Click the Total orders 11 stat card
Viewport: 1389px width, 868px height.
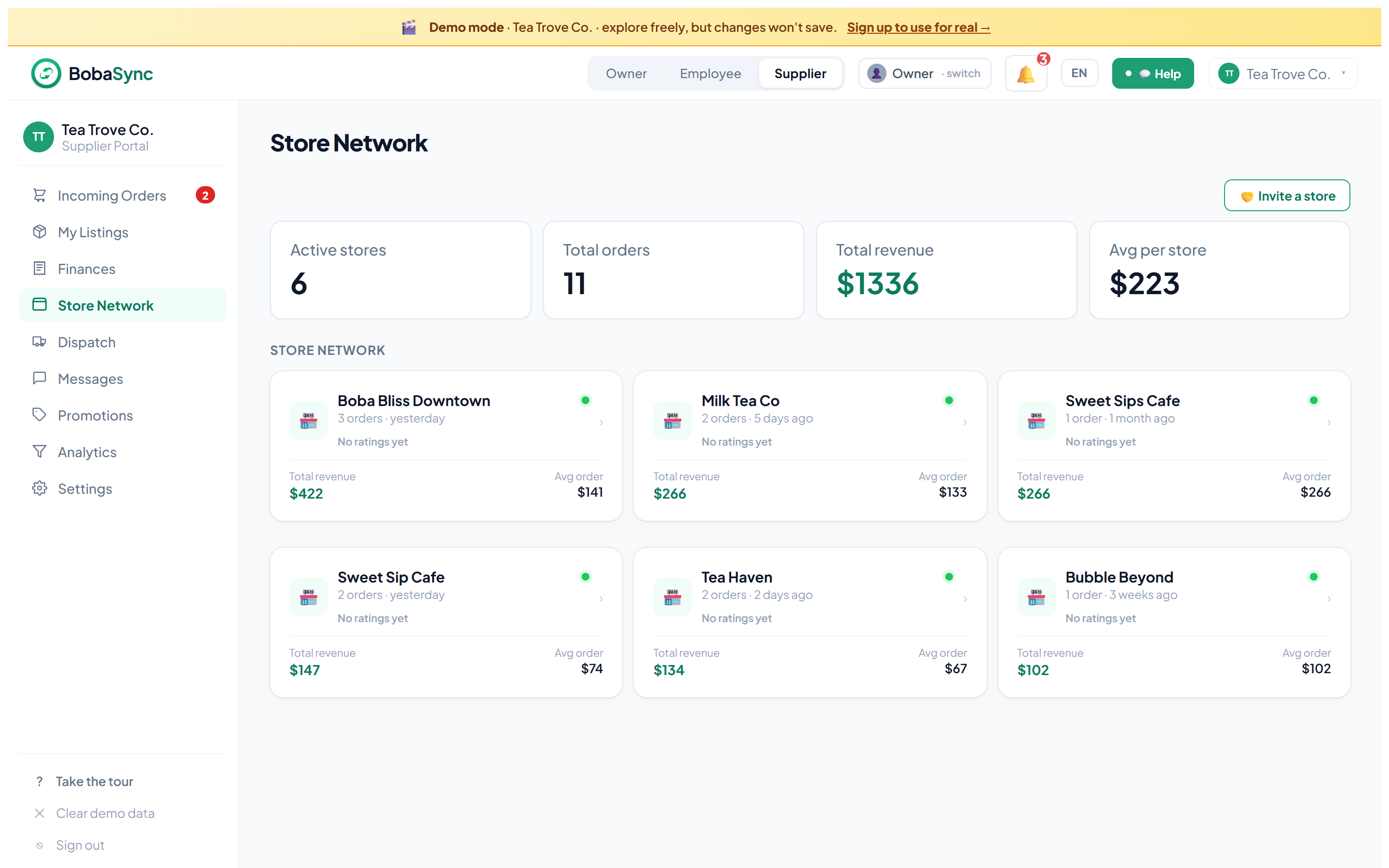coord(673,270)
